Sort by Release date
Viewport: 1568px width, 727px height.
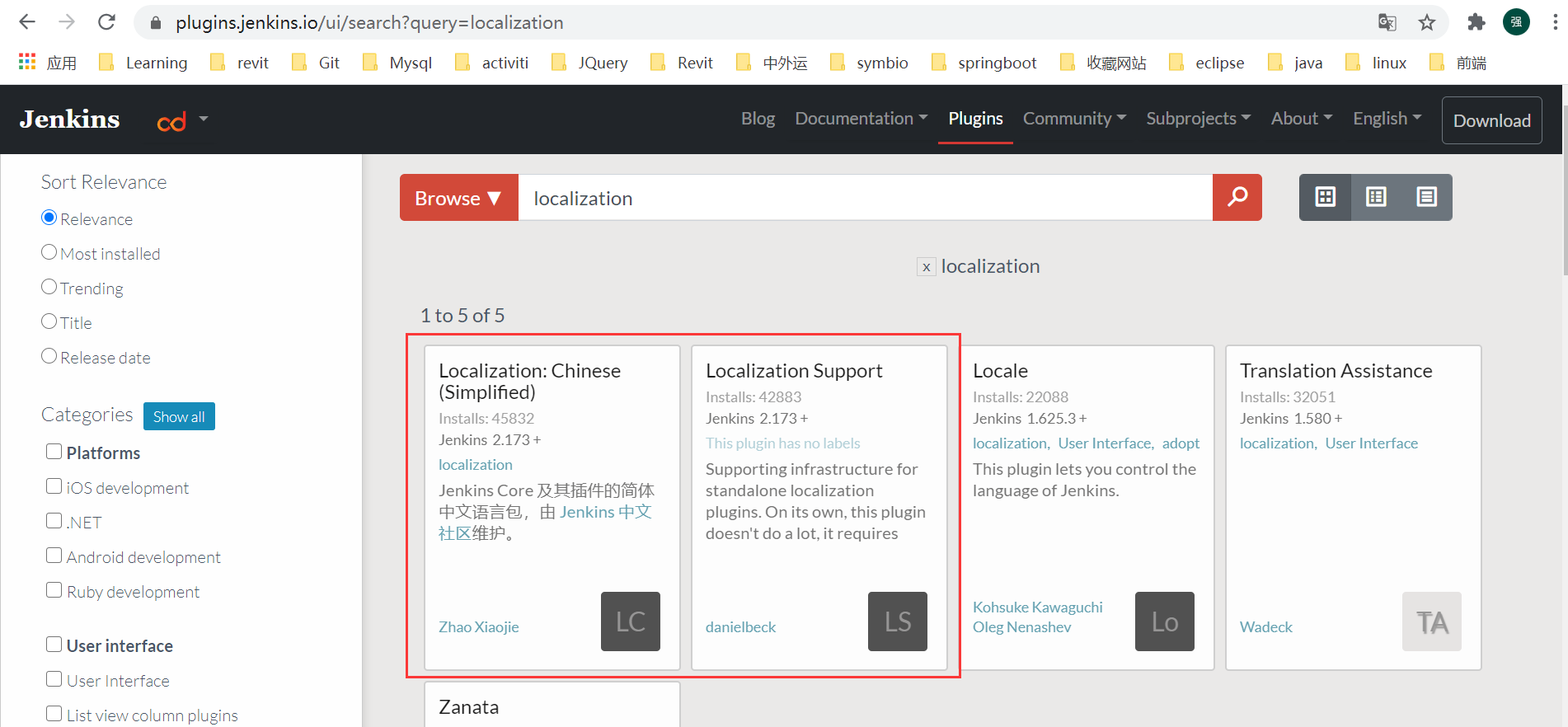coord(49,356)
